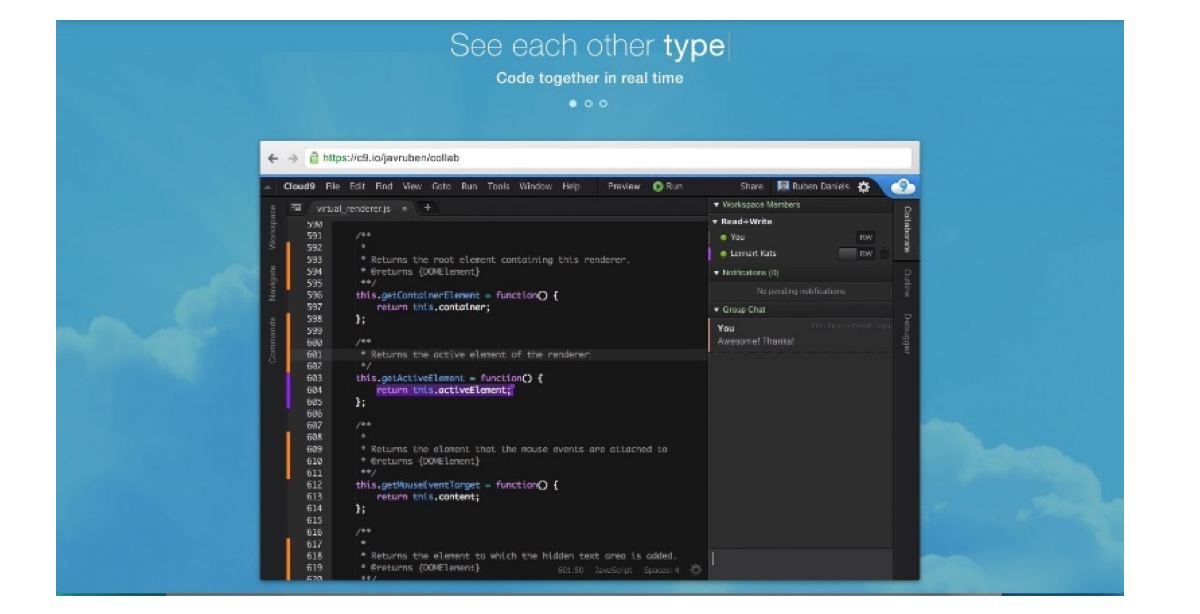Click the 'return this.container;' code line
This screenshot has width=1200, height=614.
click(433, 307)
